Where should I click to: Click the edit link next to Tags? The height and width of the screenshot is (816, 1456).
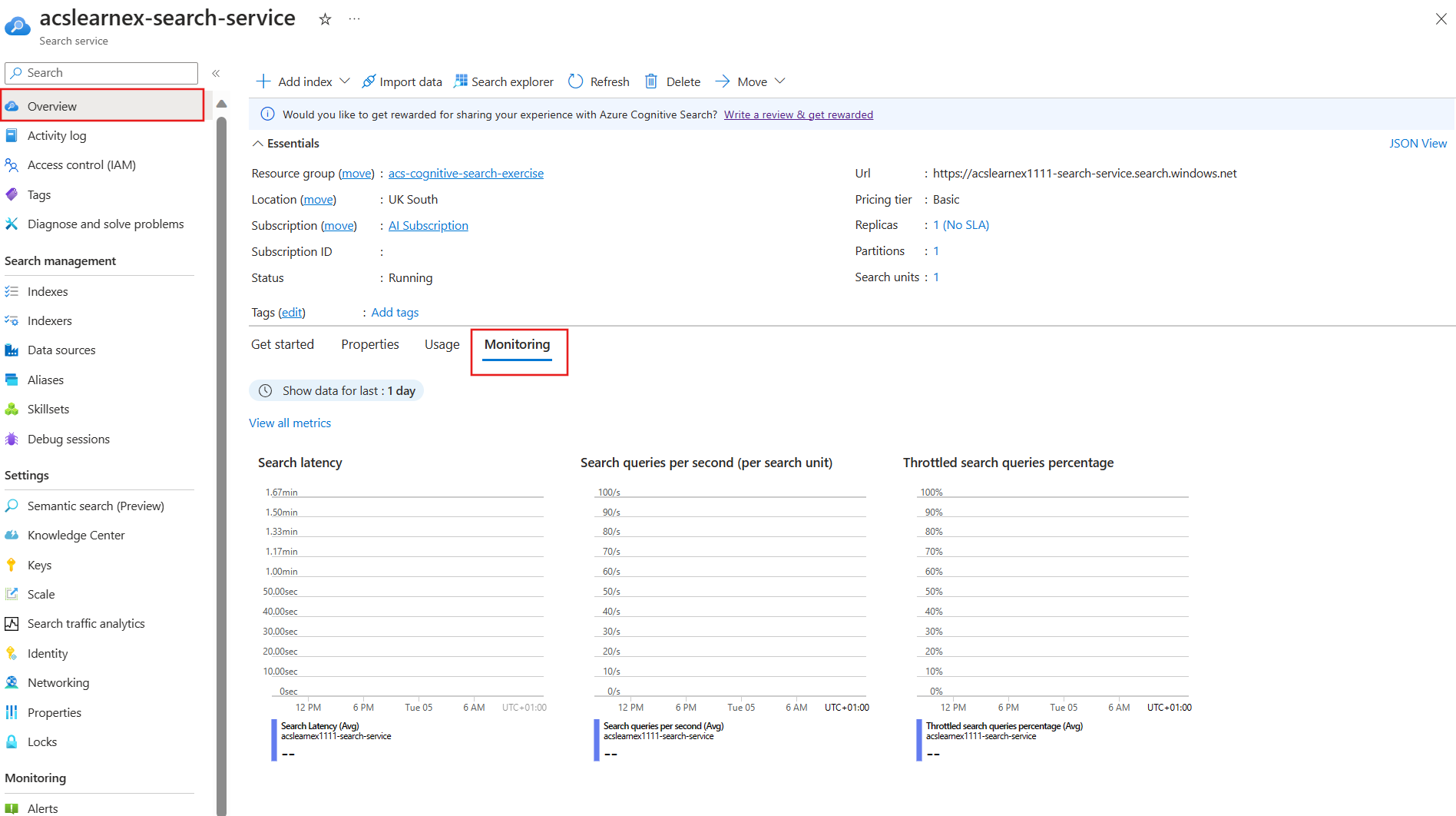click(x=292, y=312)
